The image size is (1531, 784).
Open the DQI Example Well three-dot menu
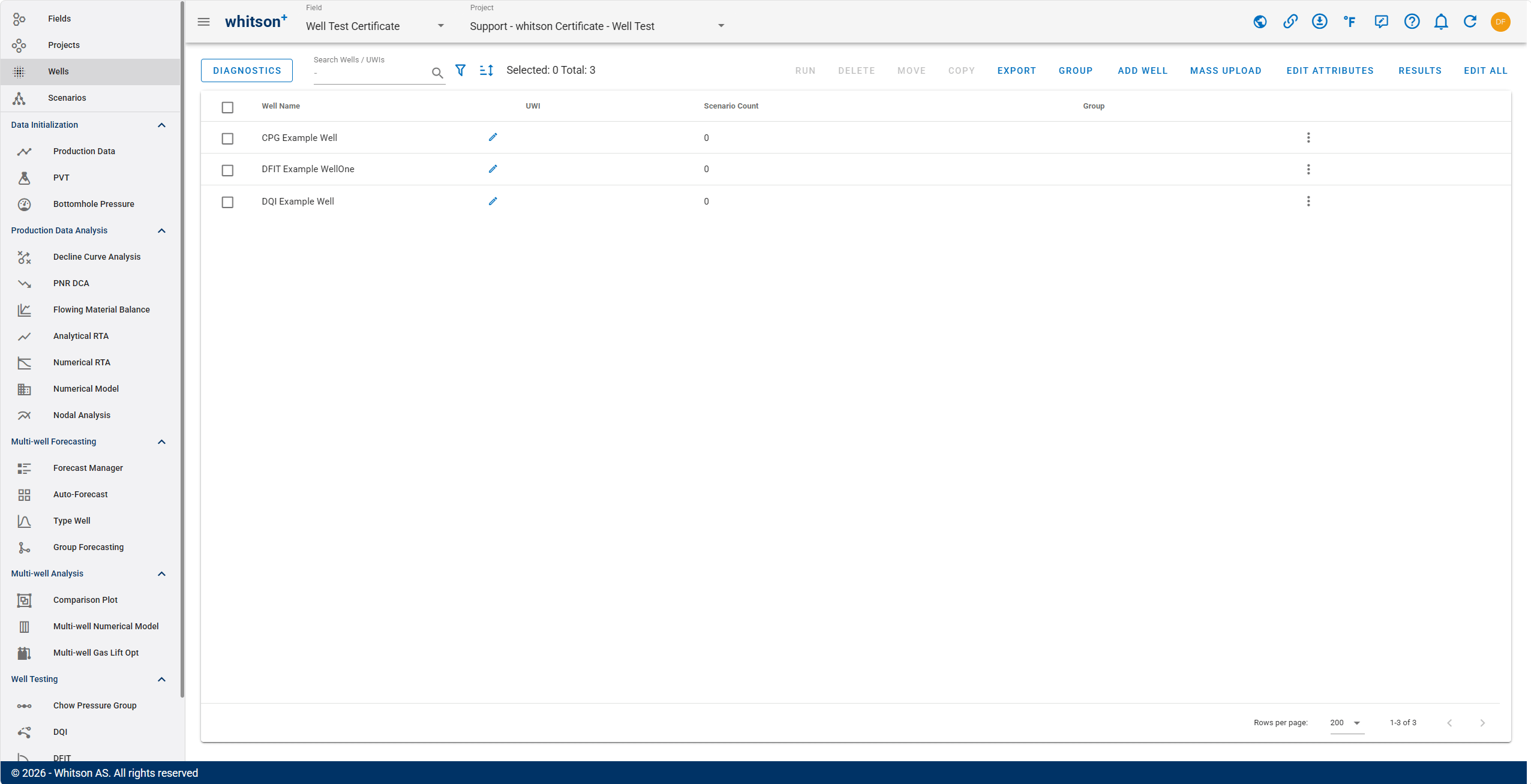pos(1308,202)
